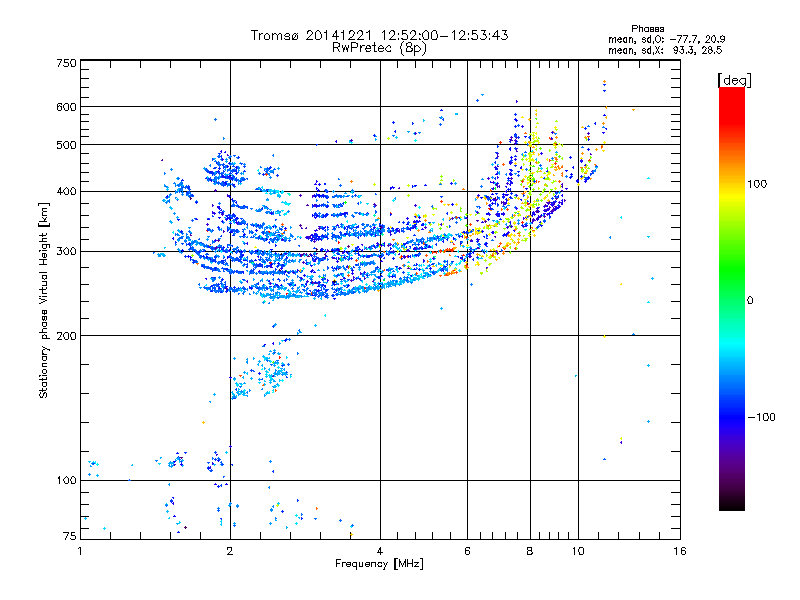Click the '[deg]' colorbar unit label
Viewport: 800px width, 600px height.
pos(734,80)
